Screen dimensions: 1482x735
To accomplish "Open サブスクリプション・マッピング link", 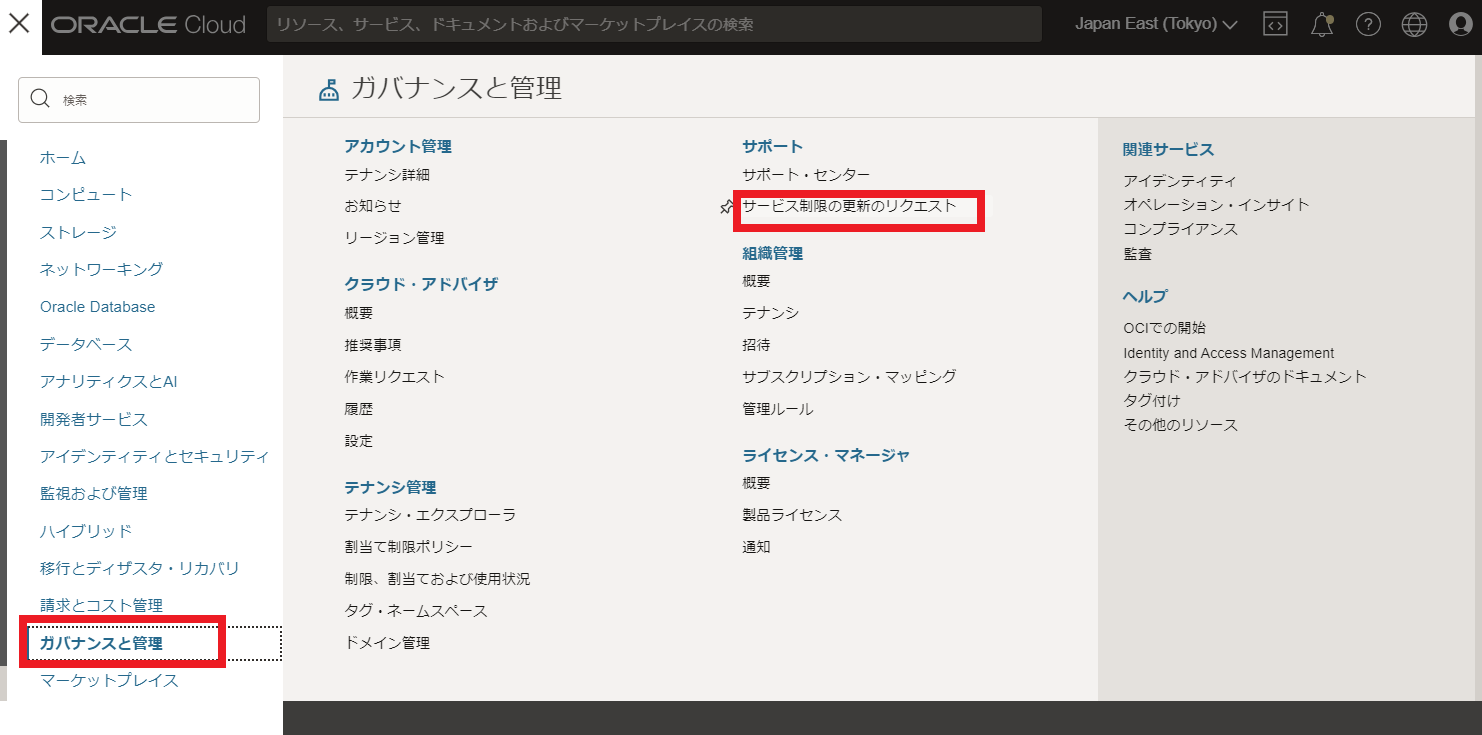I will (x=849, y=377).
